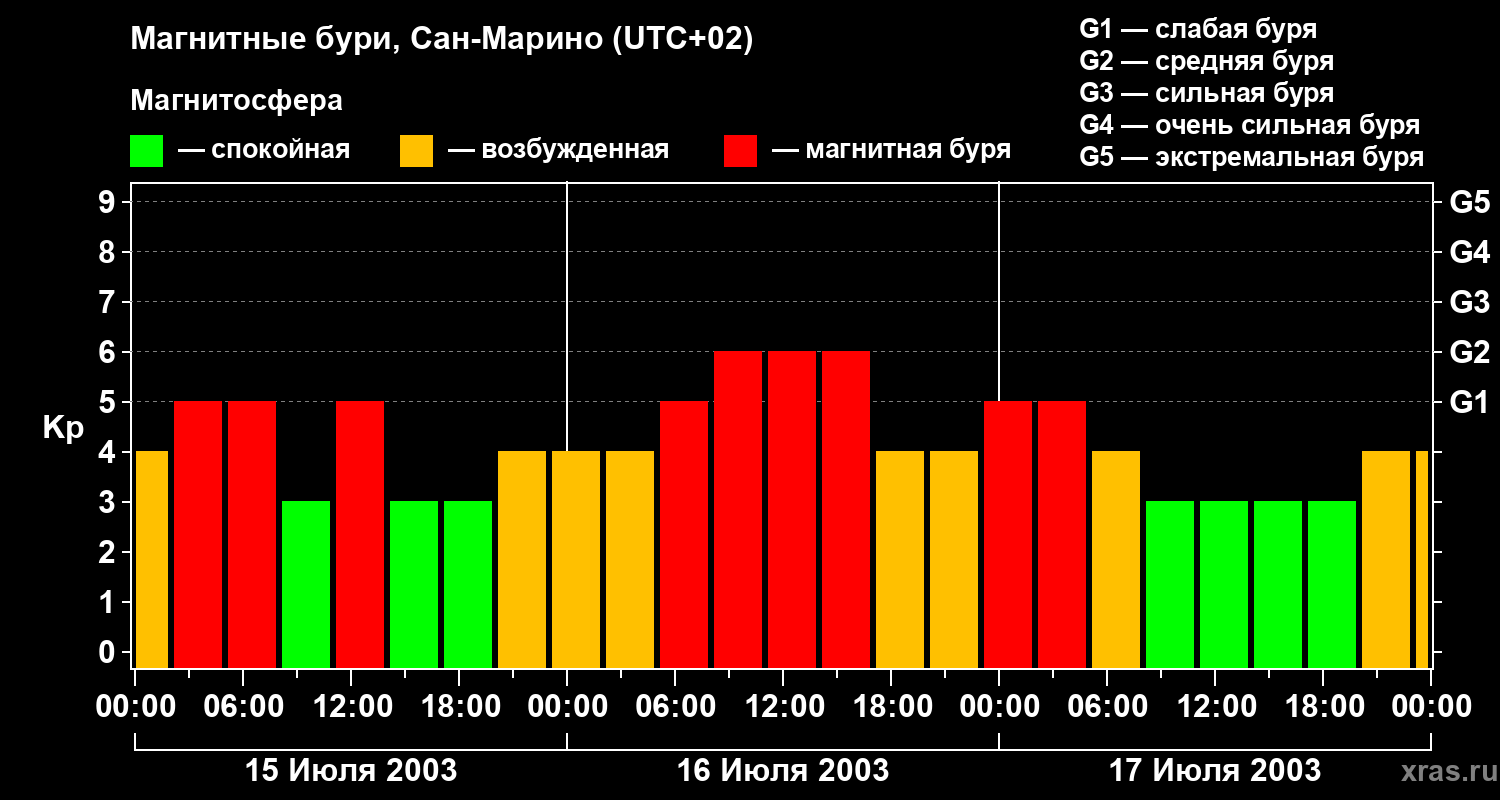Viewport: 1500px width, 800px height.
Task: Click the '06:00' time label under 17 July
Action: [1107, 707]
